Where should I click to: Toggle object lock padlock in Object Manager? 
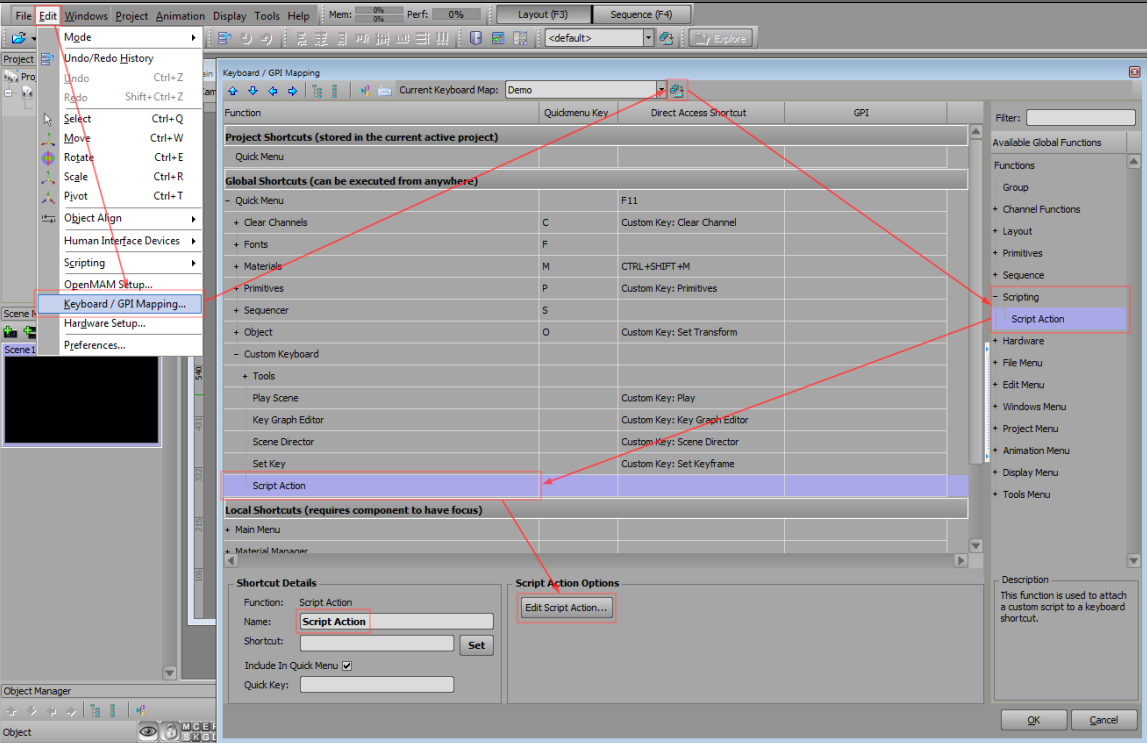click(170, 731)
